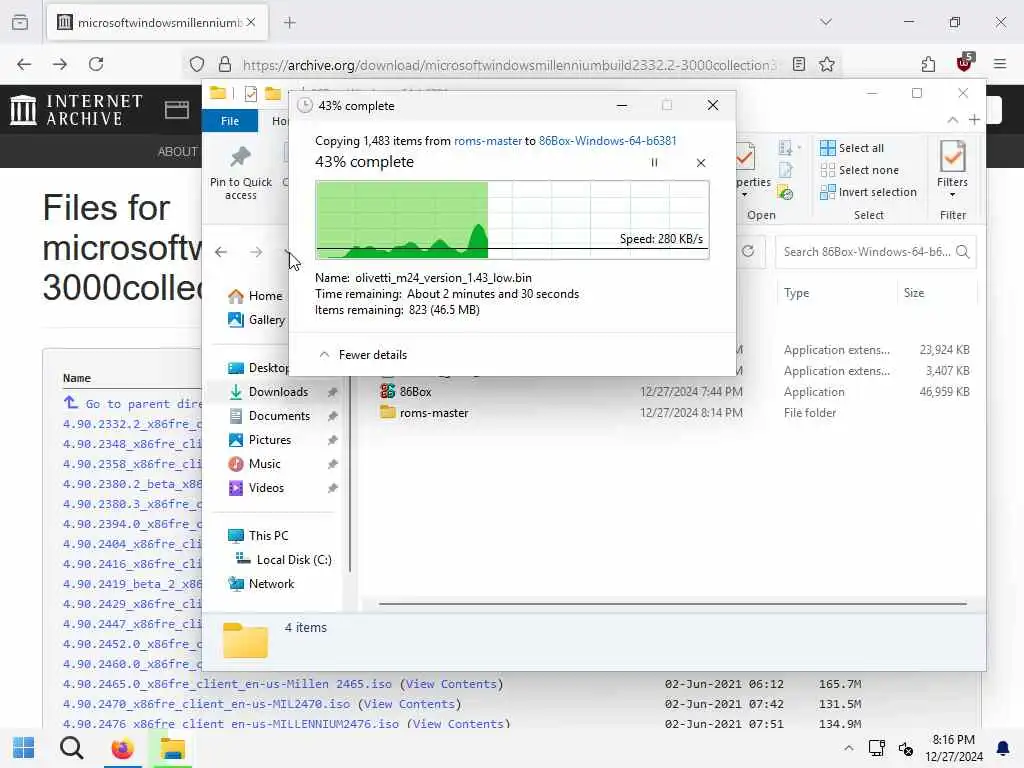
Task: Close the microsoftwindowsmillennium tab
Action: coord(251,22)
